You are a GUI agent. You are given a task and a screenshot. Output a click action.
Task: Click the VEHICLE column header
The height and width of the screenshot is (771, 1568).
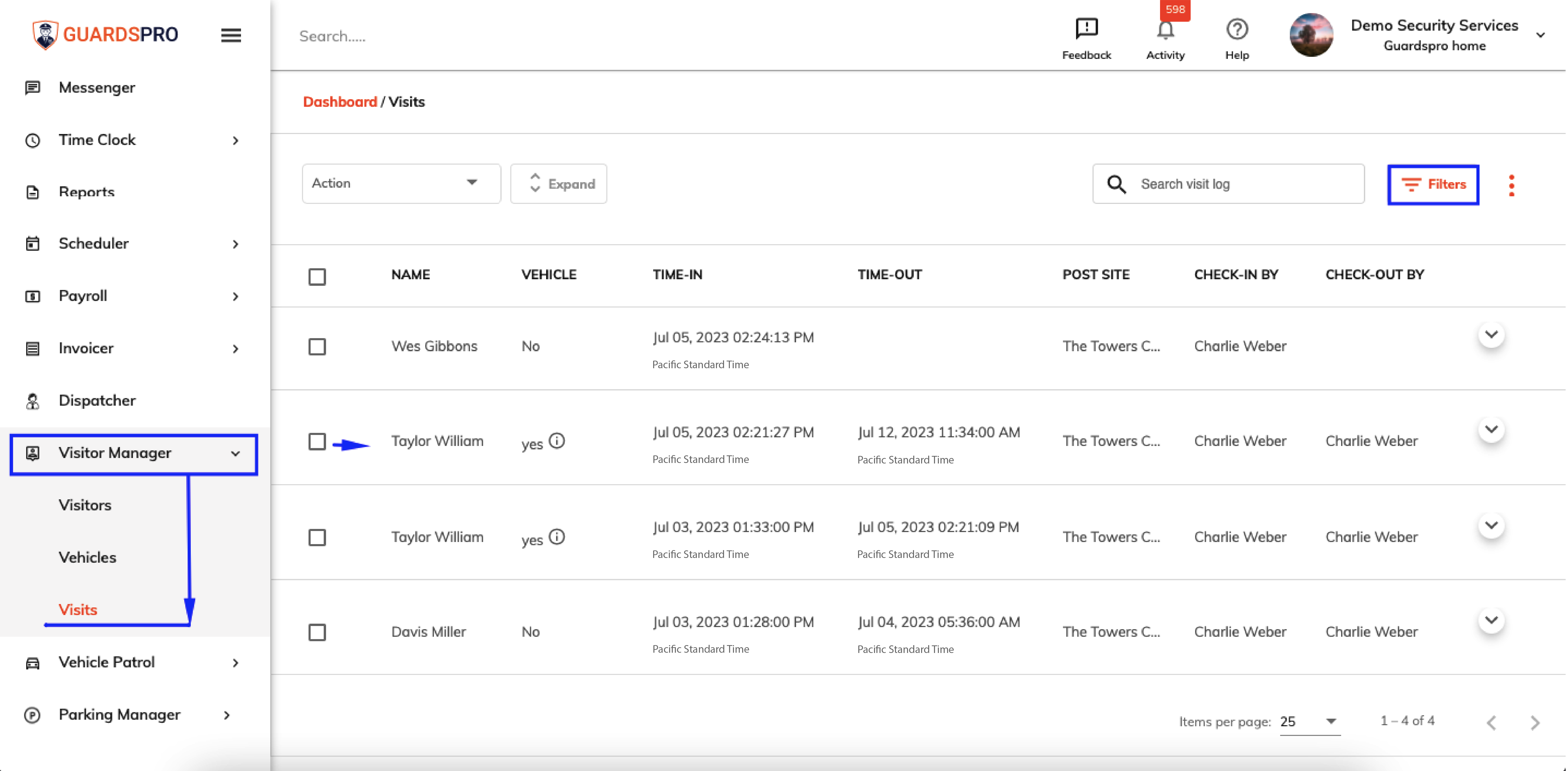tap(548, 275)
